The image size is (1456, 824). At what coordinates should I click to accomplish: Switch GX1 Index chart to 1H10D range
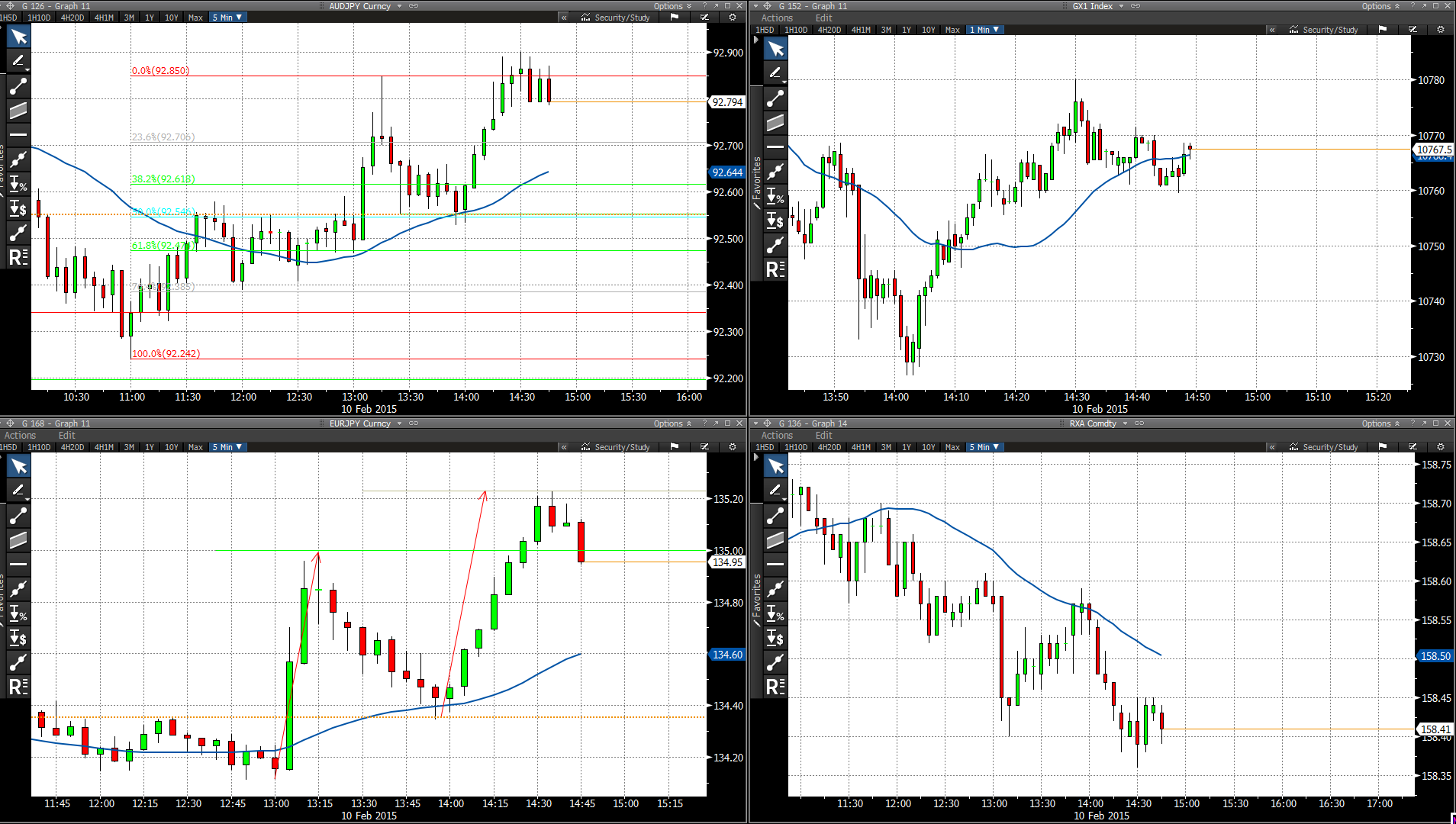click(796, 30)
